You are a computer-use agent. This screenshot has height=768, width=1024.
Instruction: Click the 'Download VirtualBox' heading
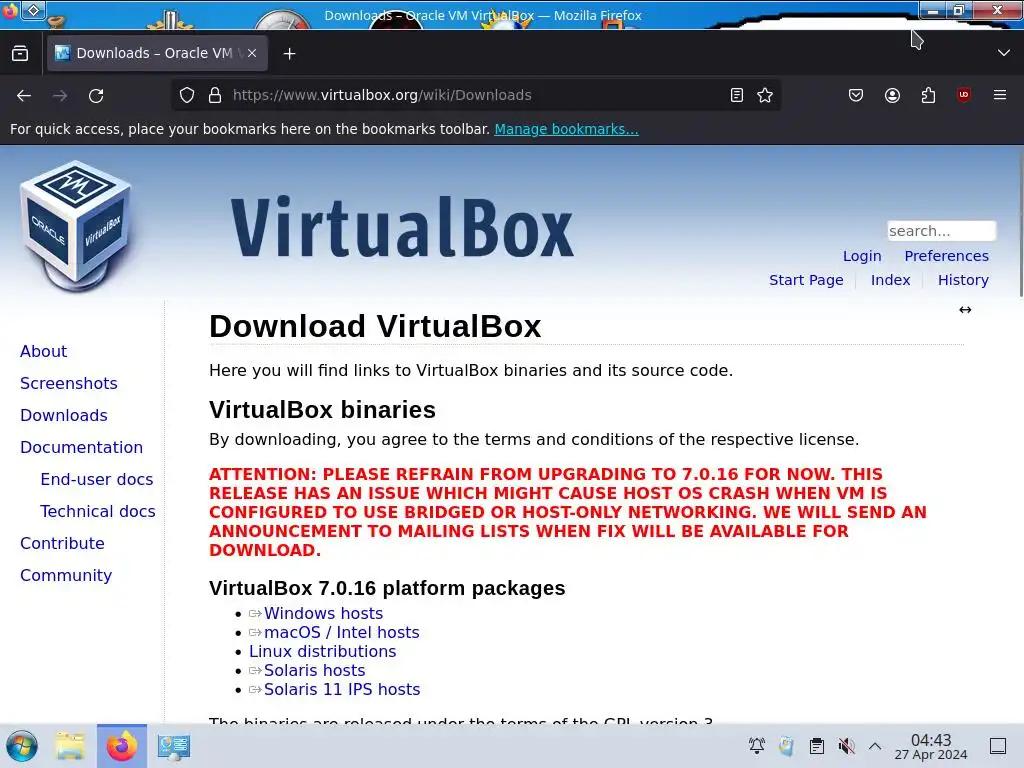tap(375, 326)
